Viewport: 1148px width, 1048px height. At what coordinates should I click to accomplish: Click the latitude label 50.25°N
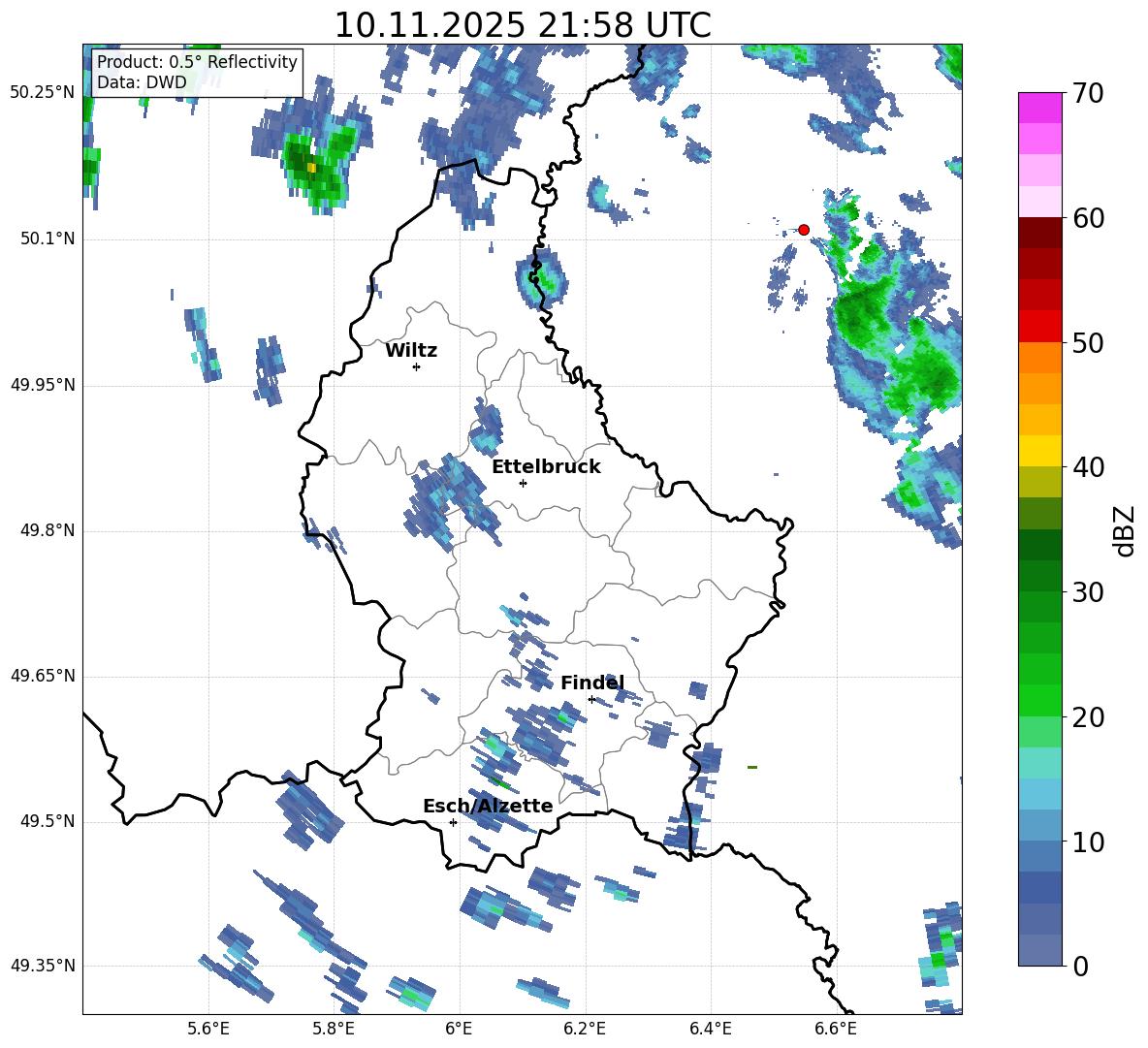43,93
